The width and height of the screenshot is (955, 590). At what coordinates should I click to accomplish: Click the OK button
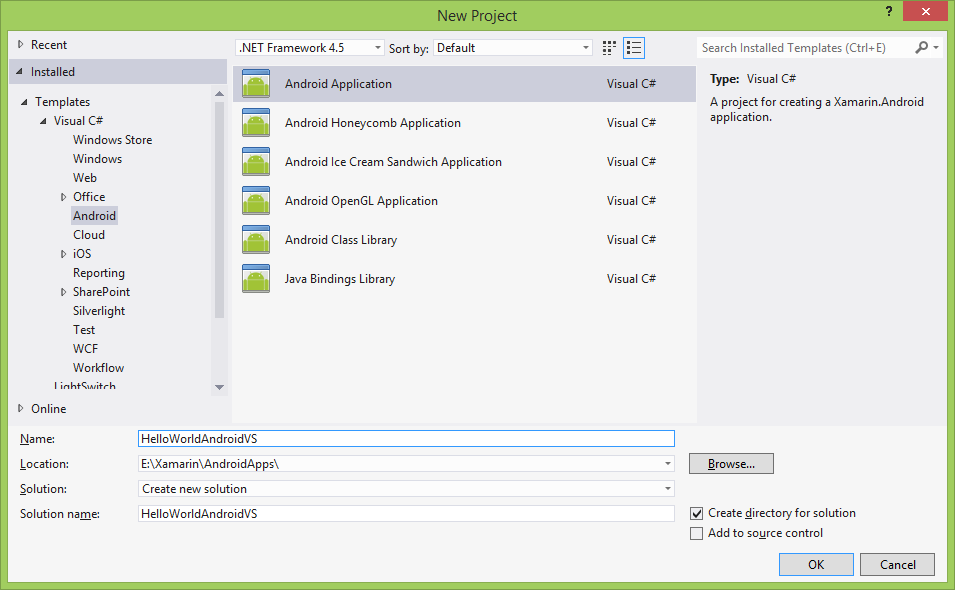816,564
